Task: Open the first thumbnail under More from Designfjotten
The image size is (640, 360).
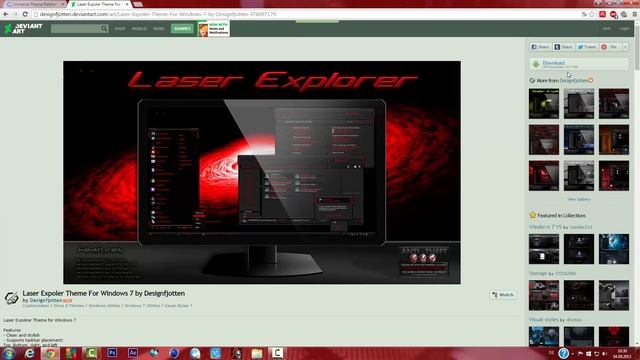Action: [544, 104]
